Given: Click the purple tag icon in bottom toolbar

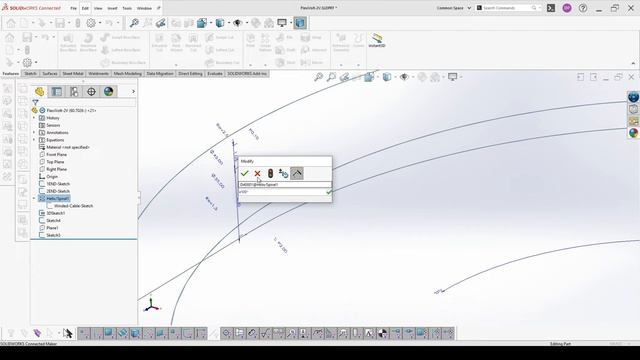Looking at the screenshot, I should click(37, 333).
